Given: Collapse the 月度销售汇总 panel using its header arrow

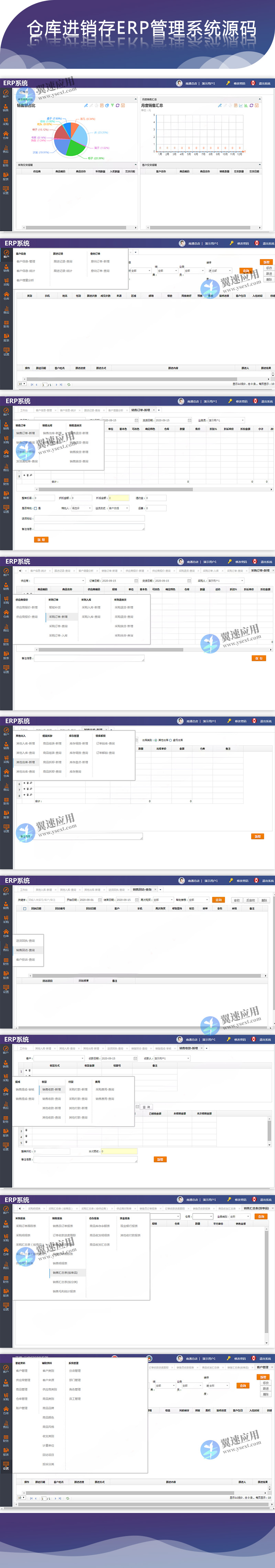Looking at the screenshot, I should click(x=259, y=99).
